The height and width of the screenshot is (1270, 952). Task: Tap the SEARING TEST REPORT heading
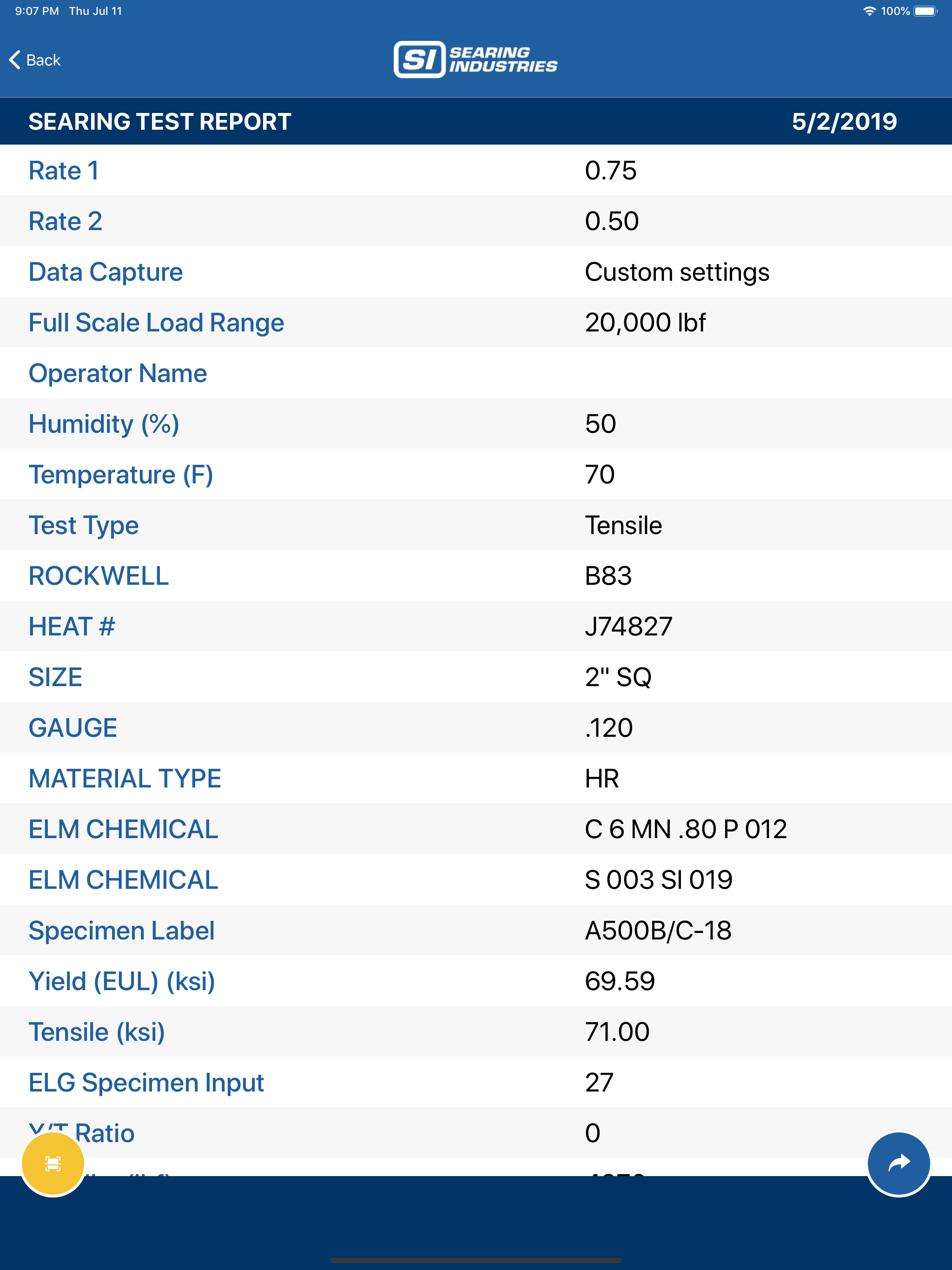pyautogui.click(x=160, y=121)
